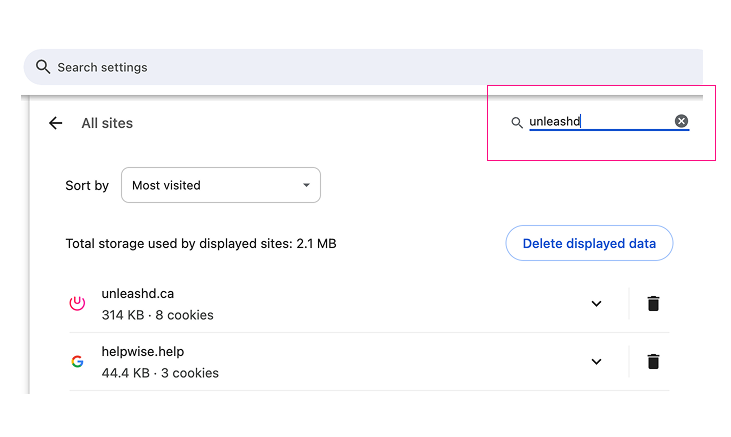The height and width of the screenshot is (437, 731).
Task: Click the unleashd.ca site favicon
Action: click(77, 304)
